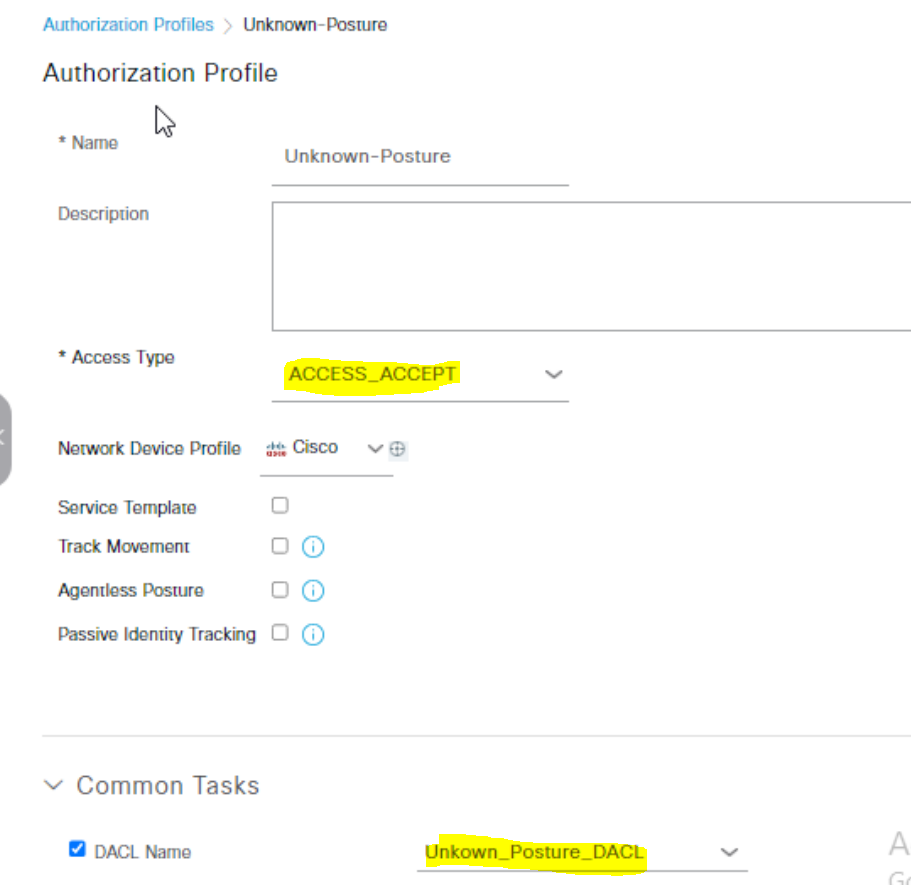
Task: Click the gray panel handle on left edge
Action: pyautogui.click(x=4, y=438)
